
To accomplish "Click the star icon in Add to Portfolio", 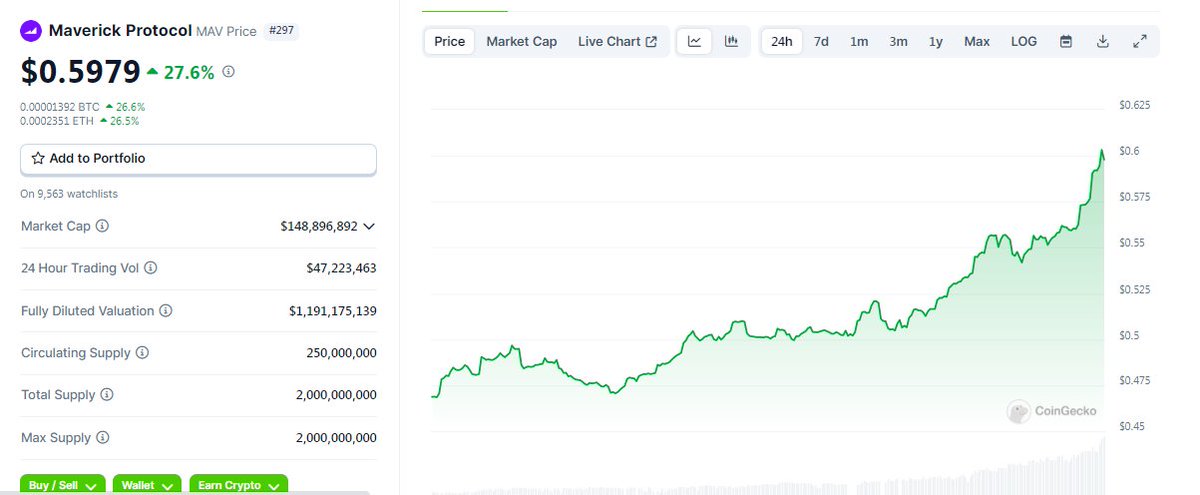I will [38, 158].
